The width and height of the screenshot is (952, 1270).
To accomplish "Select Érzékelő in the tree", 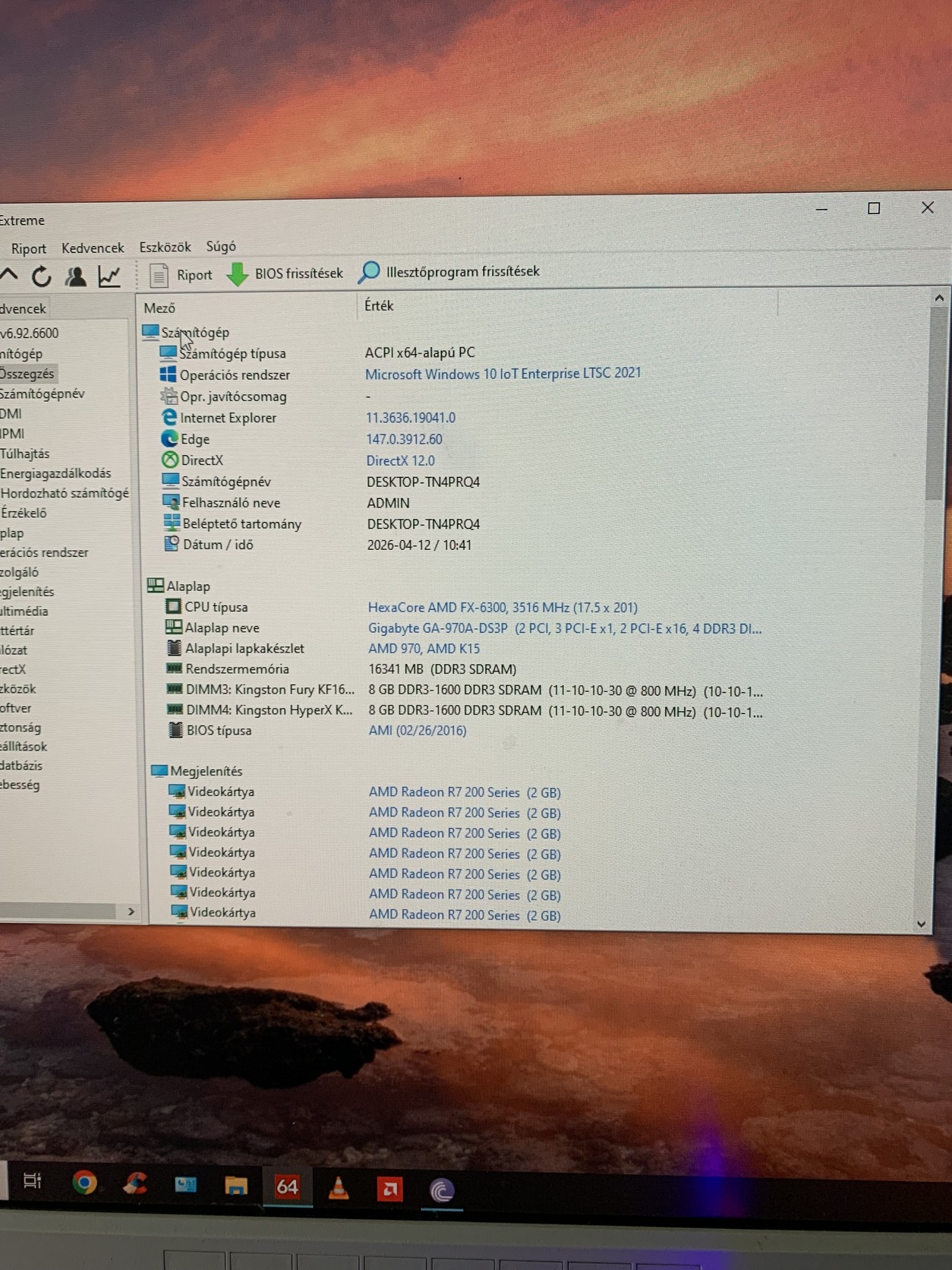I will (x=24, y=513).
